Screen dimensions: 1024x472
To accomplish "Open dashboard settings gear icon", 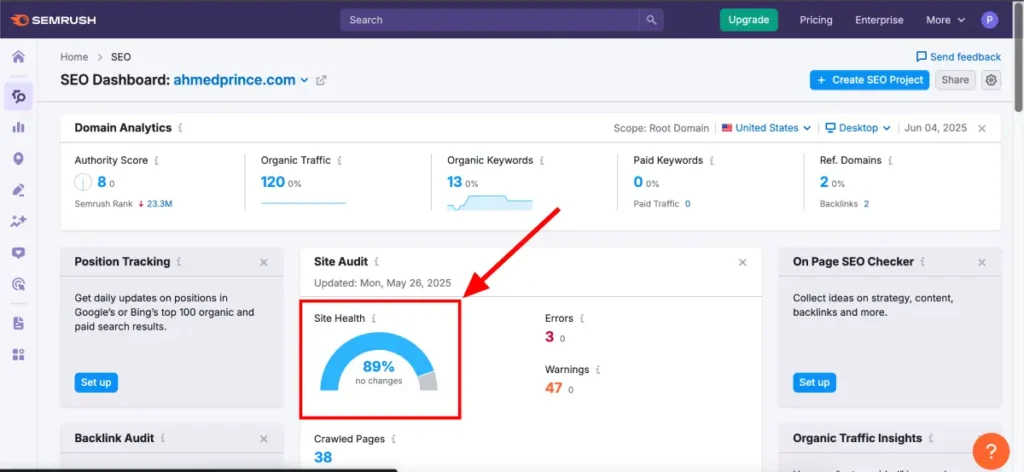I will click(x=991, y=80).
